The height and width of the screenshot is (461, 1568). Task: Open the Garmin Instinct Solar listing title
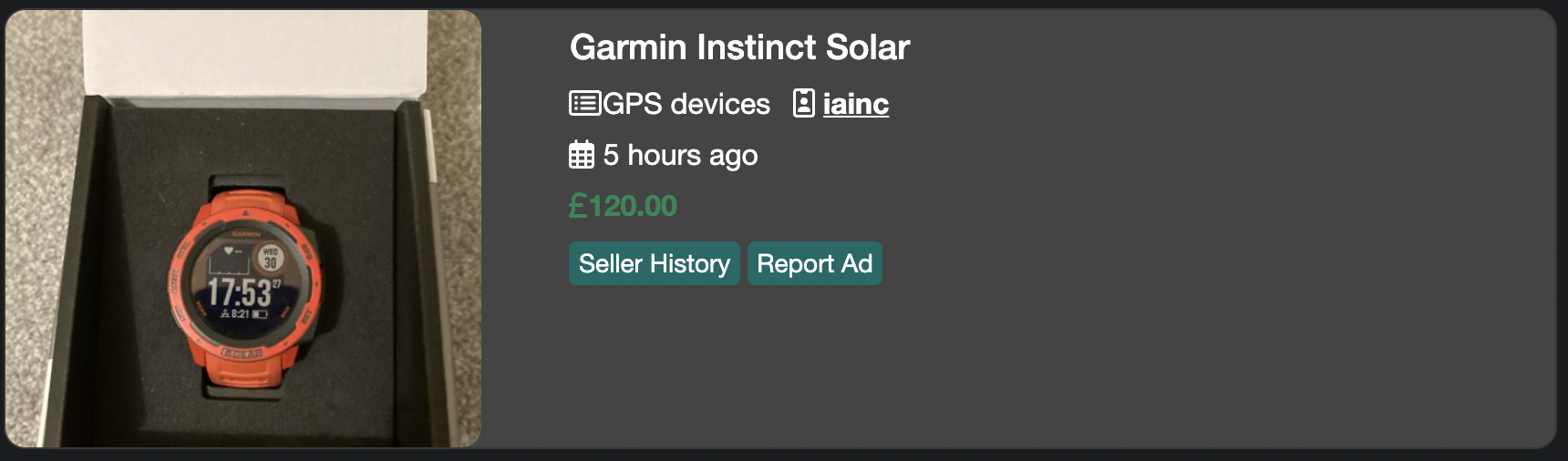tap(739, 47)
